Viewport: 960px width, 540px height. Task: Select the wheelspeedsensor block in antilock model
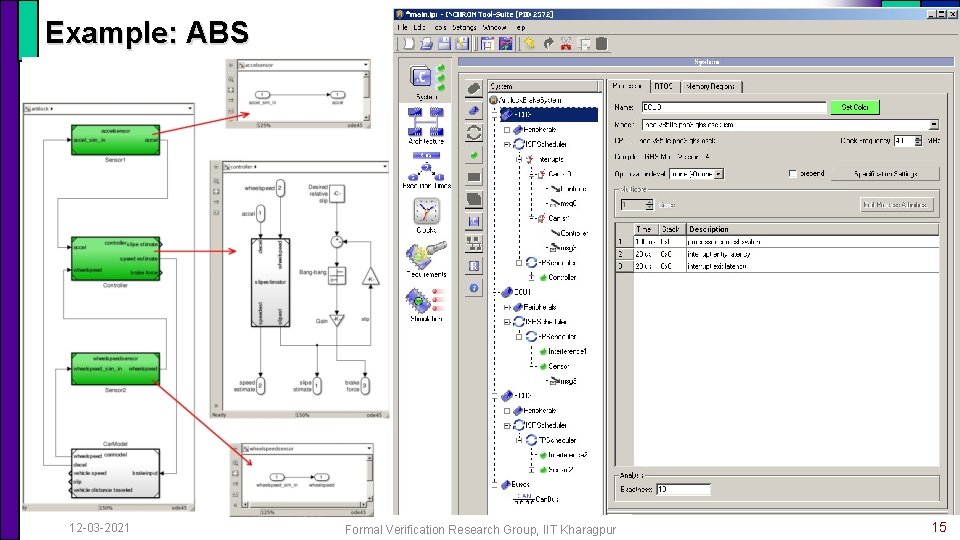[x=116, y=369]
